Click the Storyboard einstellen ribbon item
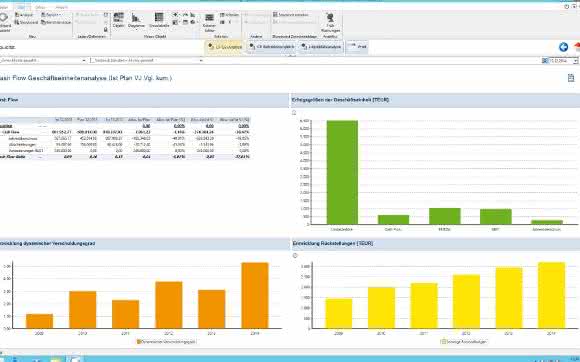Image resolution: width=580 pixels, height=362 pixels. click(x=291, y=15)
